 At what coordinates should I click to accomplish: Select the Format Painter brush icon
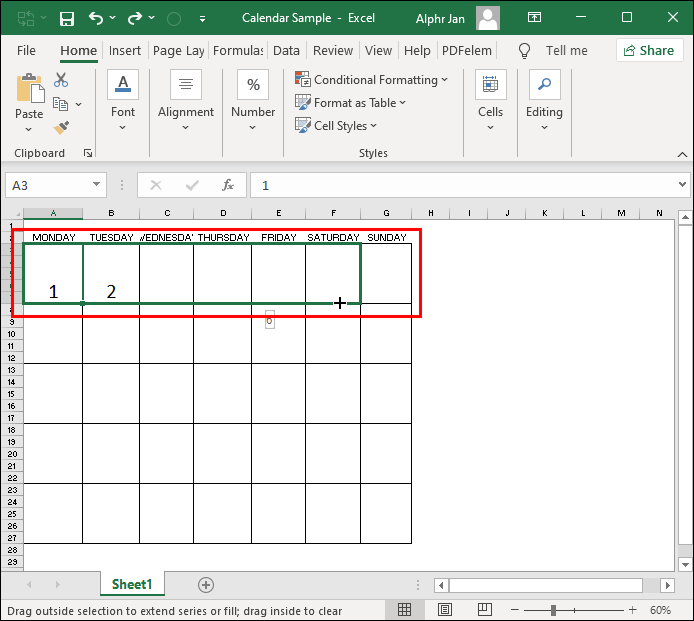pos(61,128)
